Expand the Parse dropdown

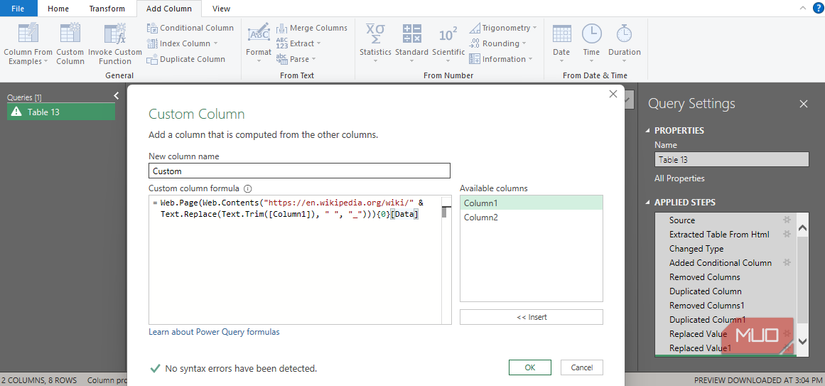pos(314,59)
